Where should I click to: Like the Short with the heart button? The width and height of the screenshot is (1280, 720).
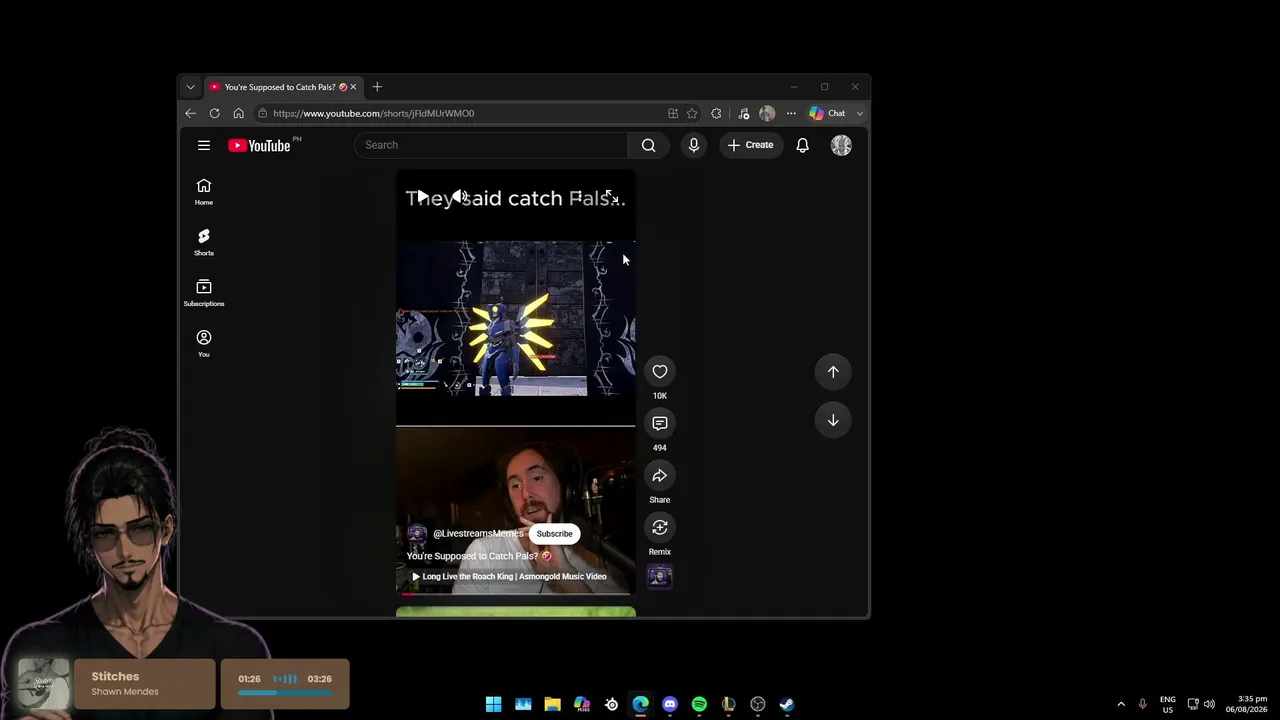(660, 372)
